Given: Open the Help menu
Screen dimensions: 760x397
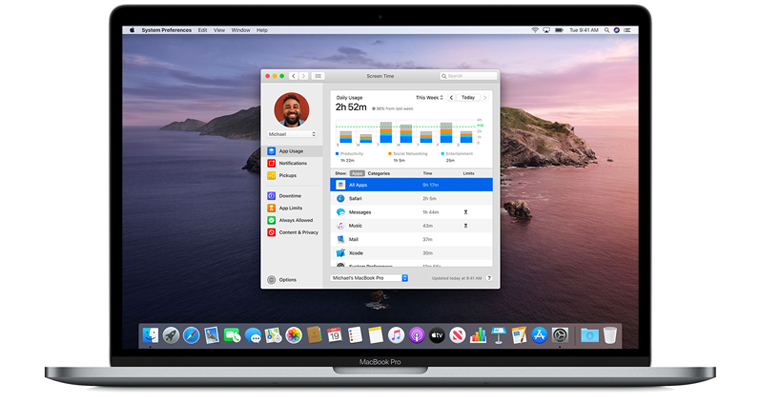Looking at the screenshot, I should [262, 30].
